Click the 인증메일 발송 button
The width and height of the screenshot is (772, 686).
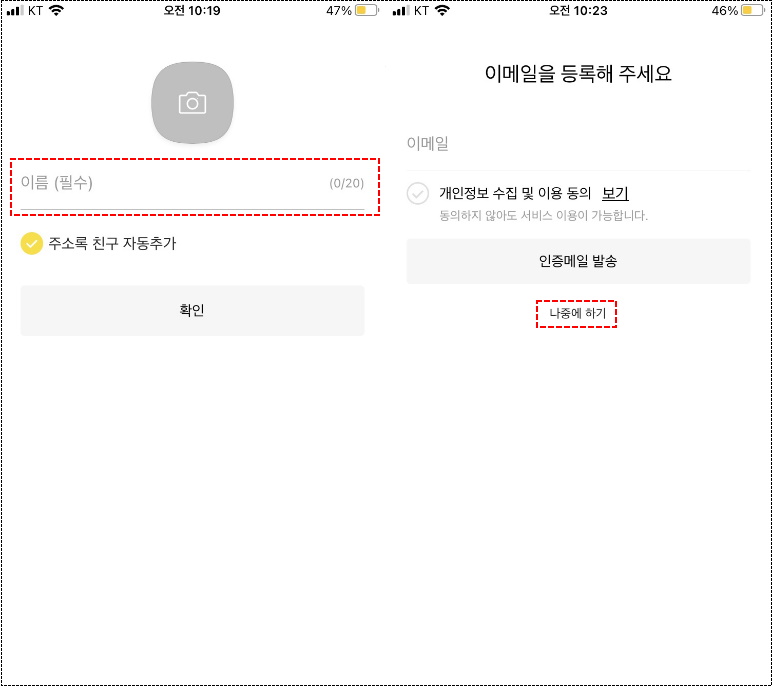578,261
